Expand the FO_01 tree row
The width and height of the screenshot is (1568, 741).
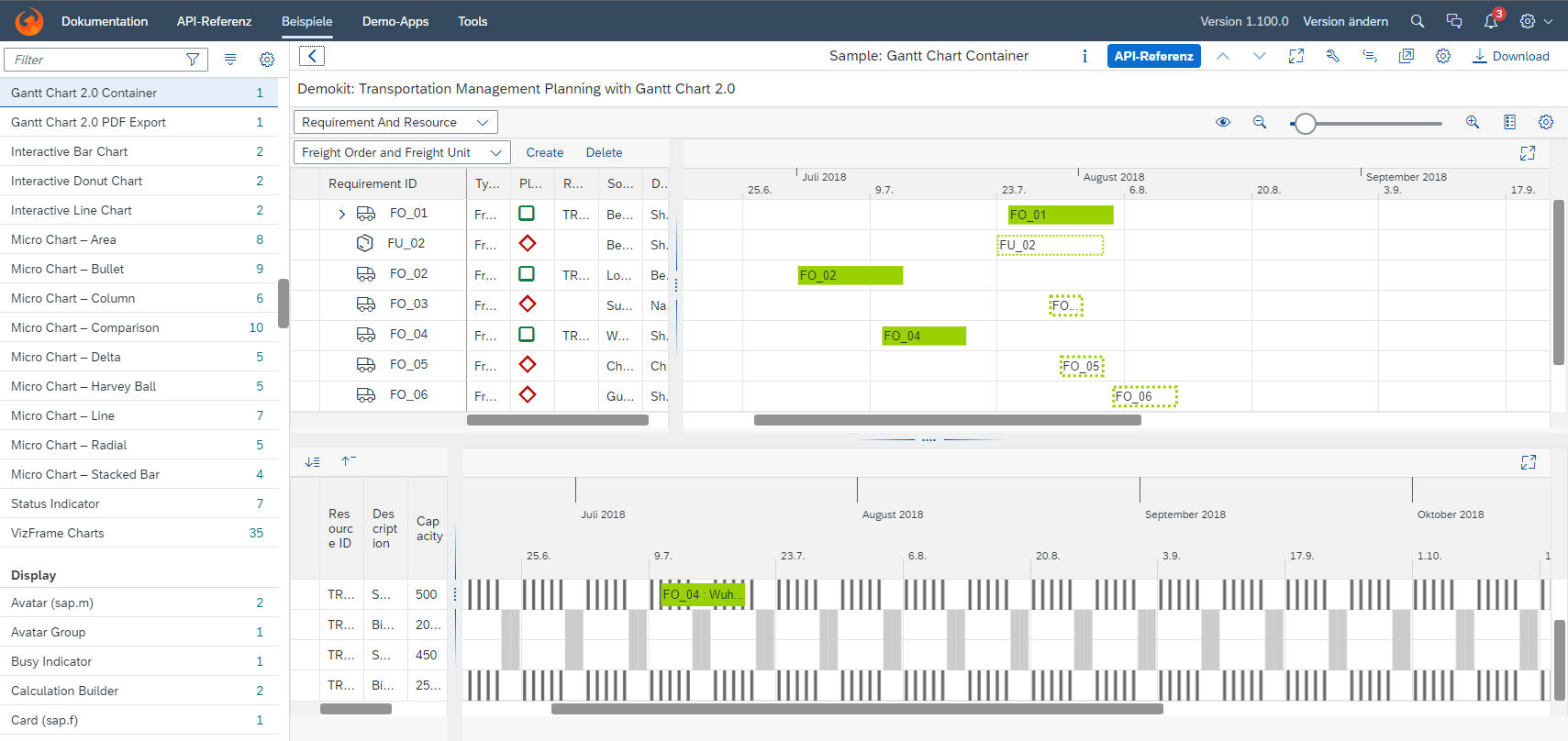point(342,214)
